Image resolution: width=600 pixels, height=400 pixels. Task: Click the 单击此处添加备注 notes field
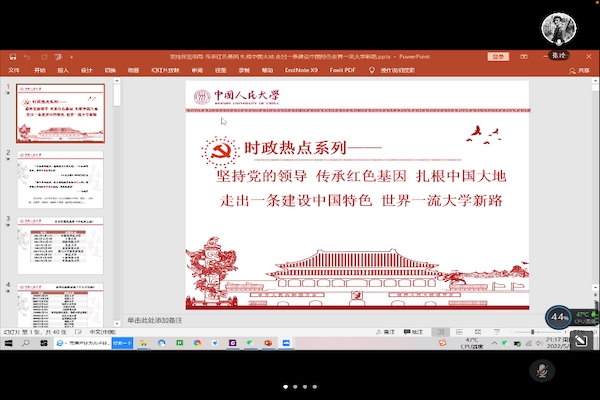click(x=155, y=320)
